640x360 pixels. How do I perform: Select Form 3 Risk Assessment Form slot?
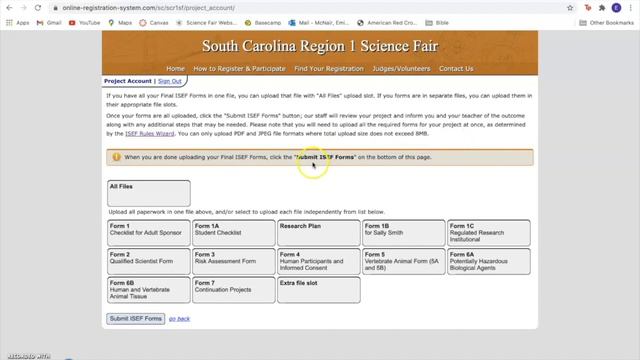(x=233, y=261)
